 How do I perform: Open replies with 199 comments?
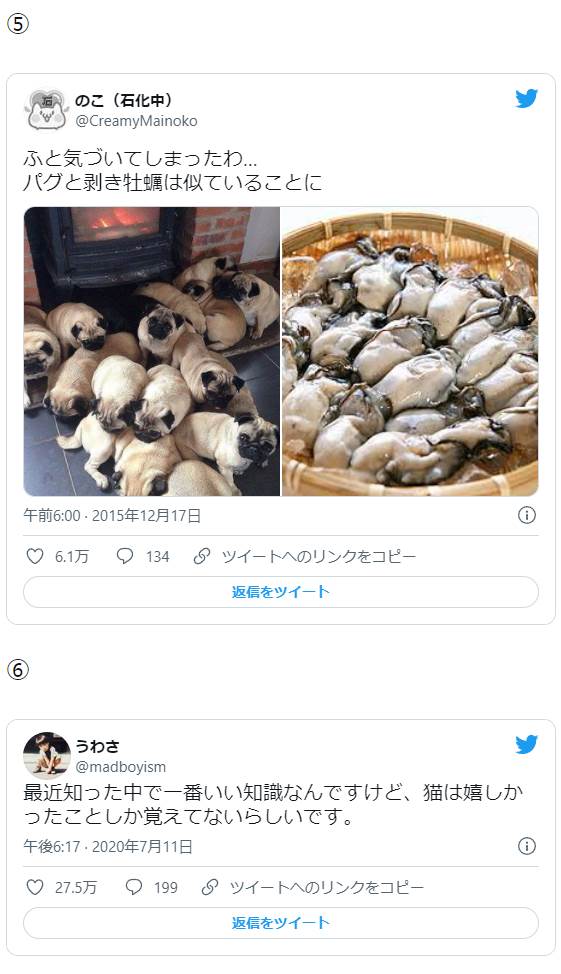(x=151, y=887)
